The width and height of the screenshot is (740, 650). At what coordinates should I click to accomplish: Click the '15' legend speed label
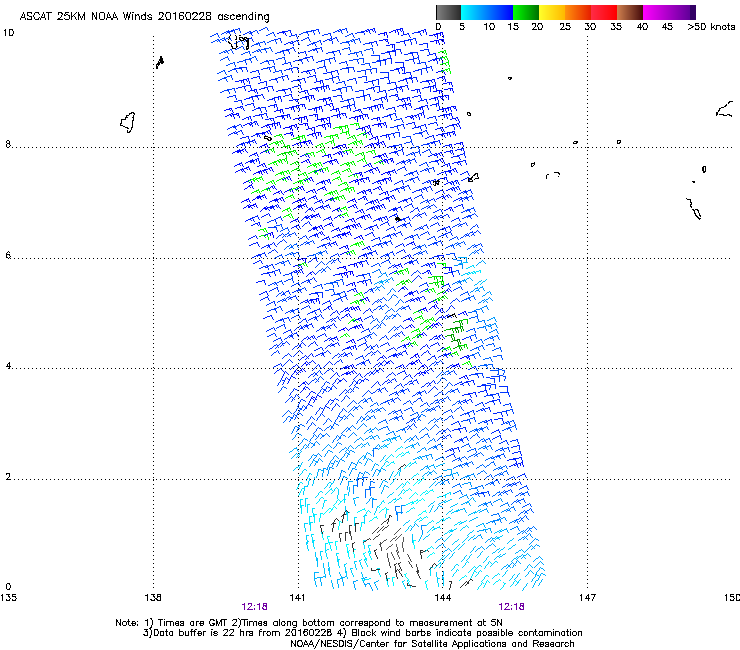coord(513,27)
